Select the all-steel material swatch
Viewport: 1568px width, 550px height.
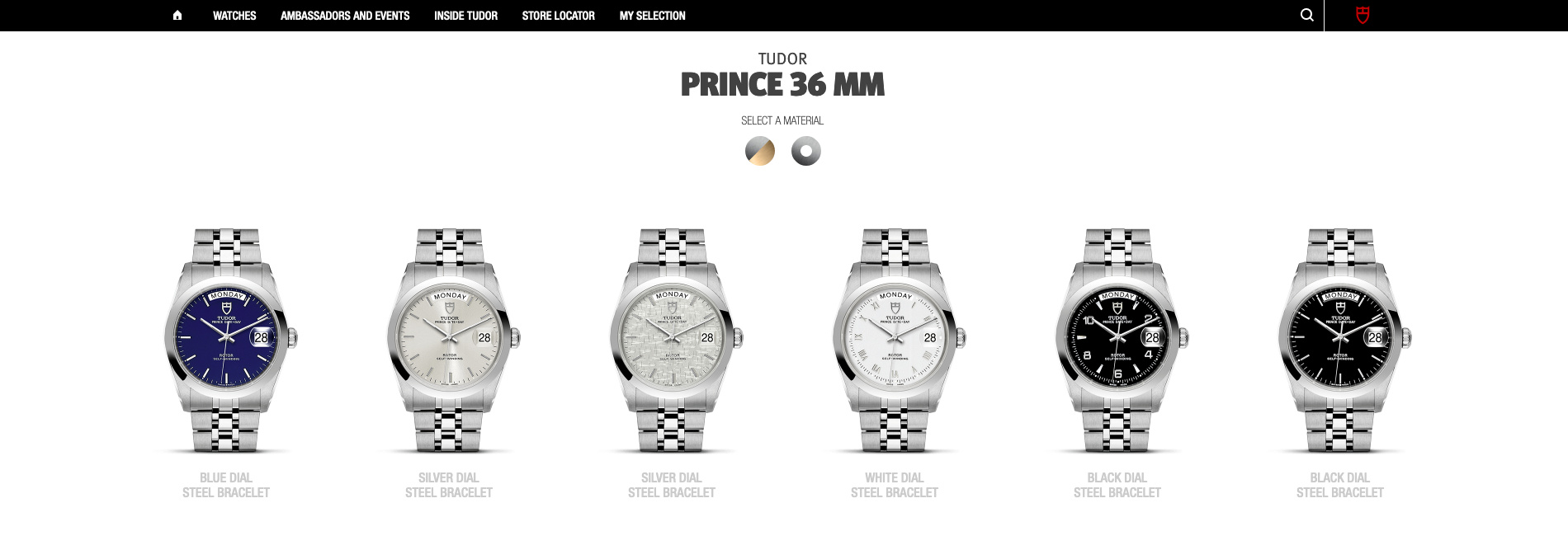(806, 151)
